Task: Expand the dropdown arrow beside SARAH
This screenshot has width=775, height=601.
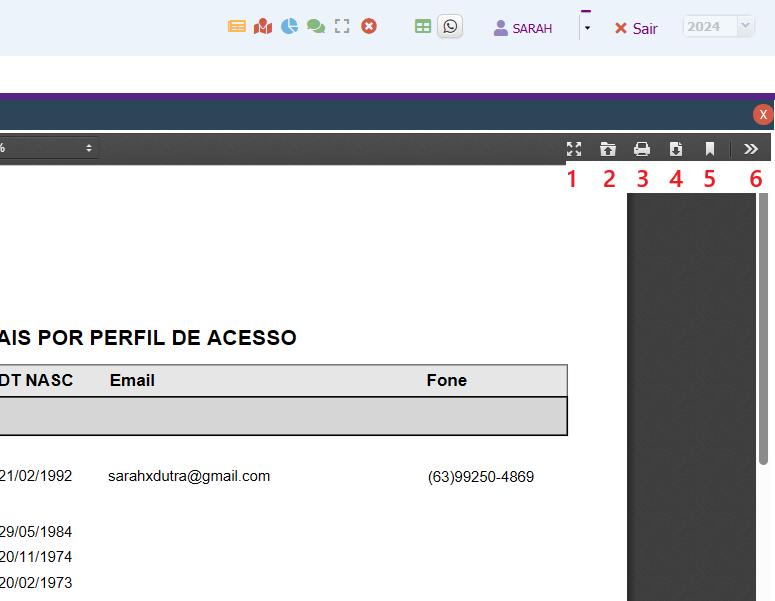Action: 587,28
